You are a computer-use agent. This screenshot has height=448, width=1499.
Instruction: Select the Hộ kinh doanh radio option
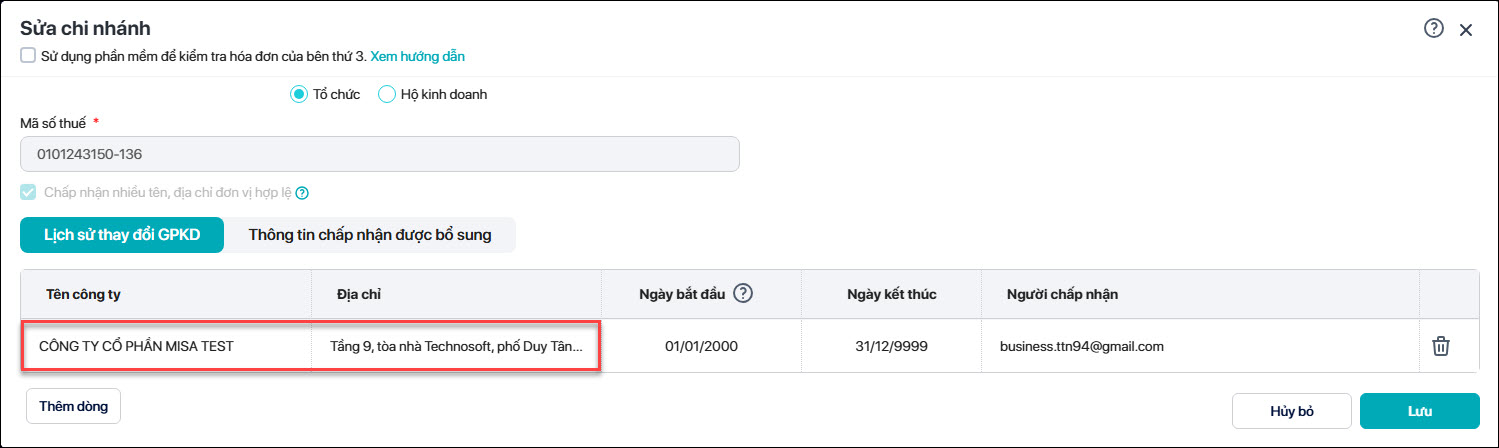(x=387, y=95)
